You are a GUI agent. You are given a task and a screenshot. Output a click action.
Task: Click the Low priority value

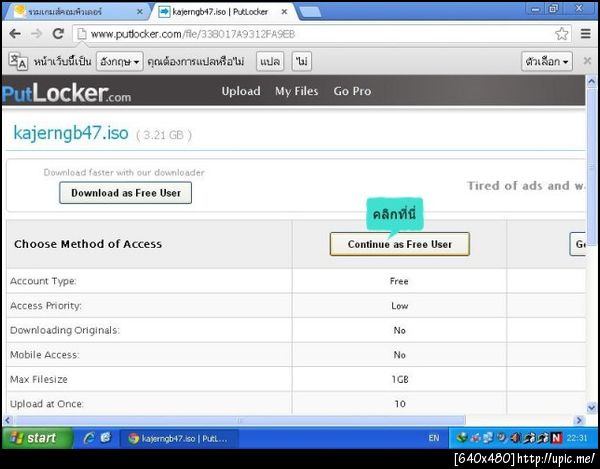coord(399,306)
